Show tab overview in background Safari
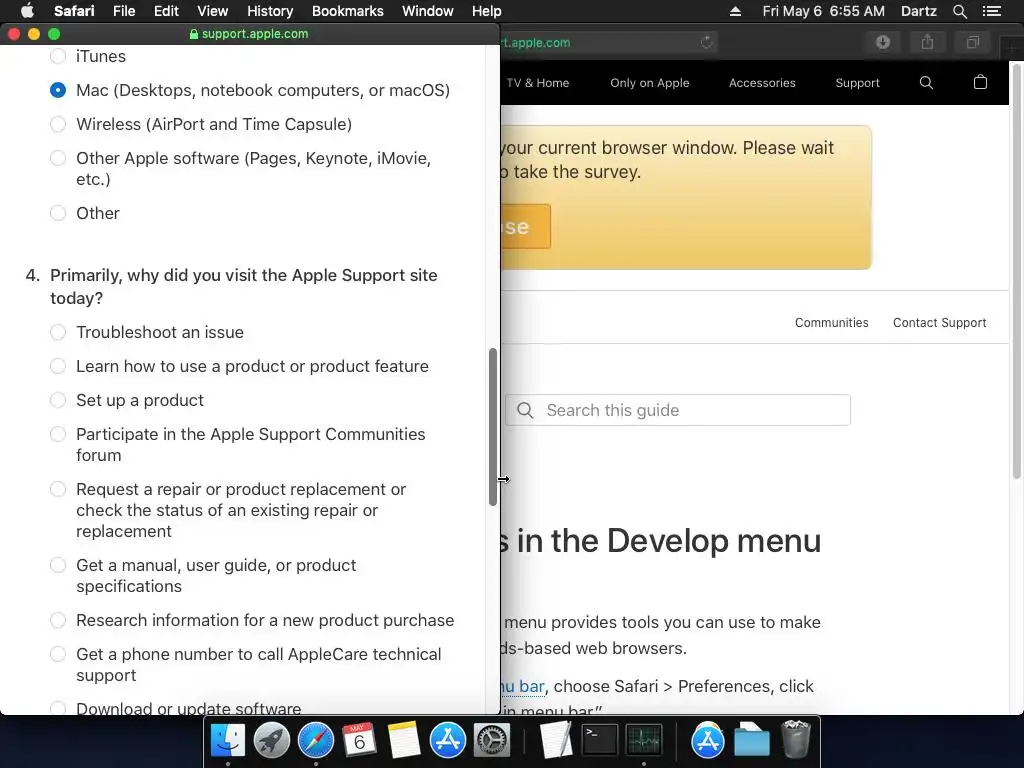This screenshot has width=1024, height=768. pyautogui.click(x=972, y=42)
